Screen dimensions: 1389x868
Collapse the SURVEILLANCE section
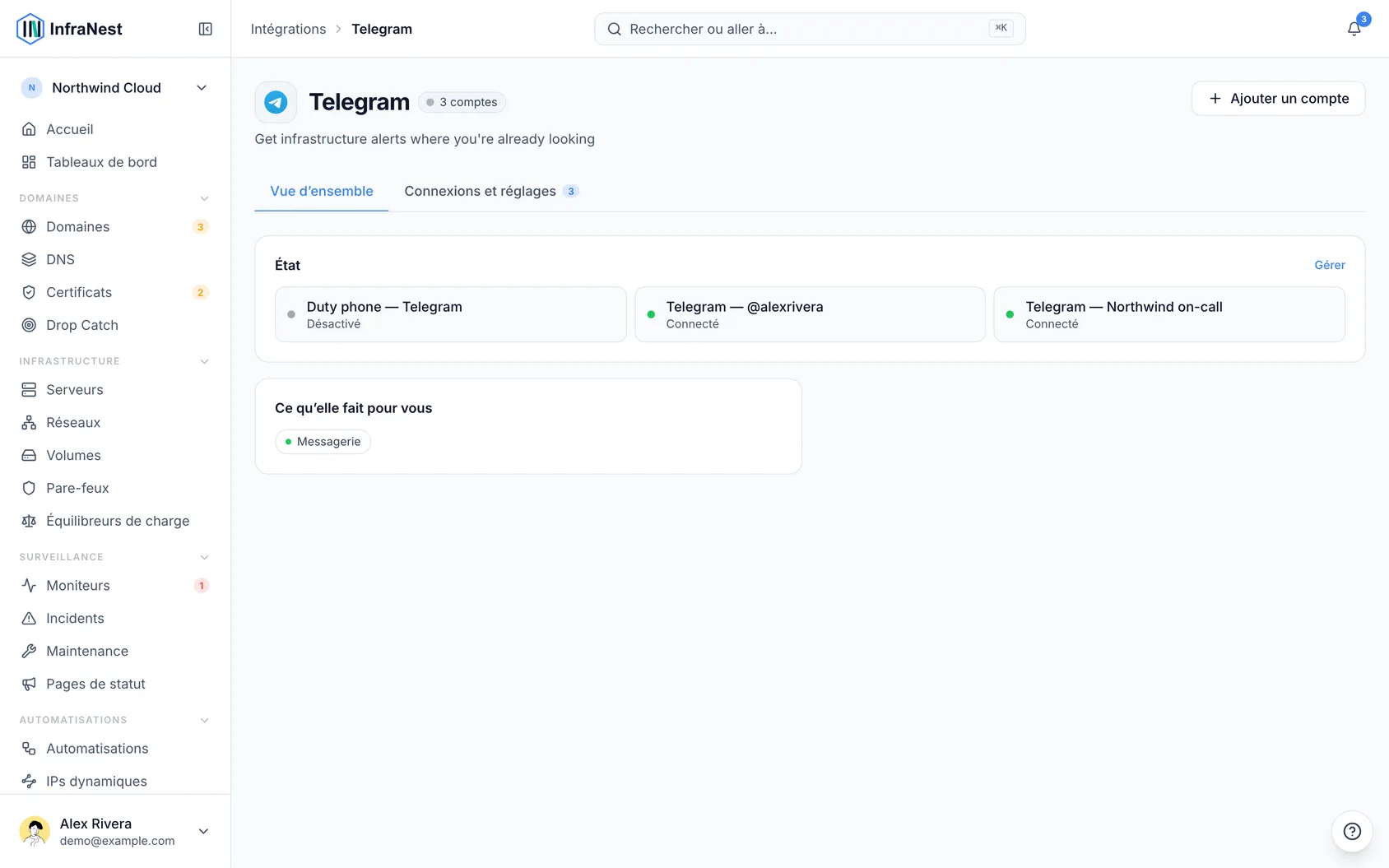point(204,557)
